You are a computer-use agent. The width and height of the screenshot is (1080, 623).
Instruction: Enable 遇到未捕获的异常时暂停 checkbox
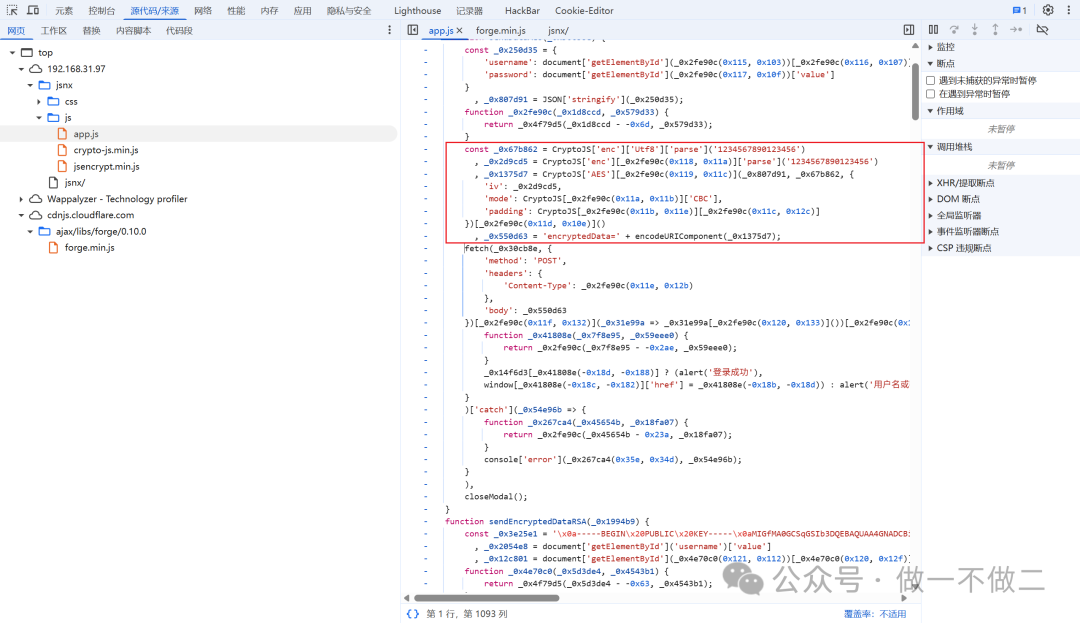(x=931, y=80)
